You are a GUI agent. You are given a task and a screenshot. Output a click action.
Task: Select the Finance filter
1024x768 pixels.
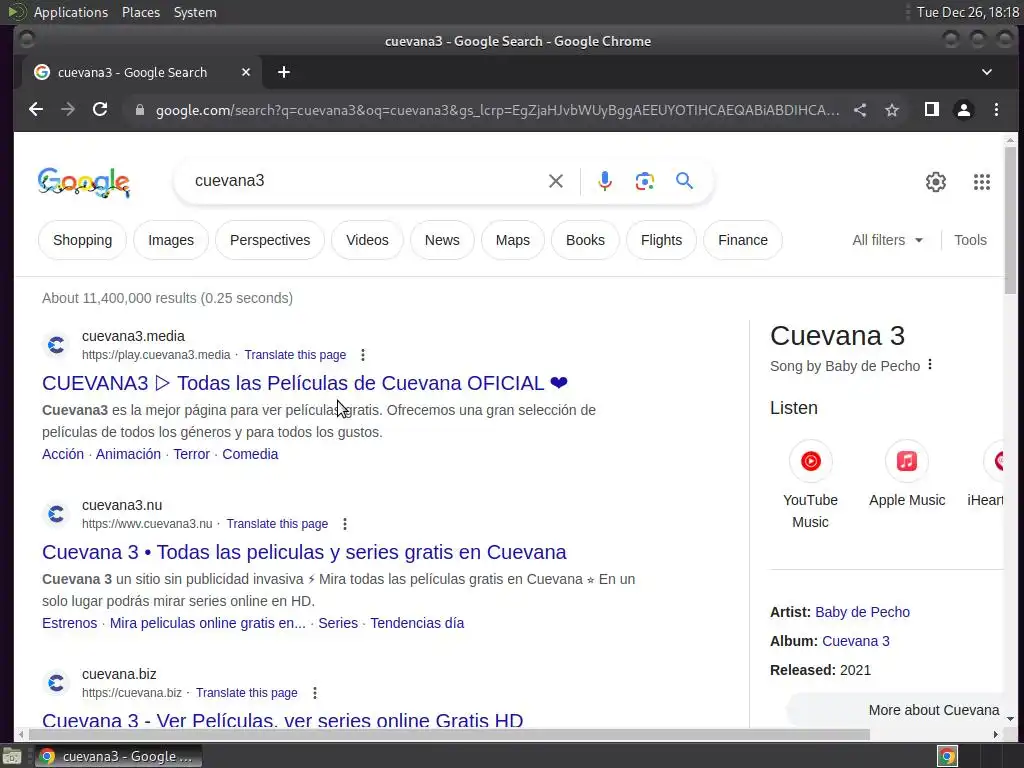[x=743, y=240]
